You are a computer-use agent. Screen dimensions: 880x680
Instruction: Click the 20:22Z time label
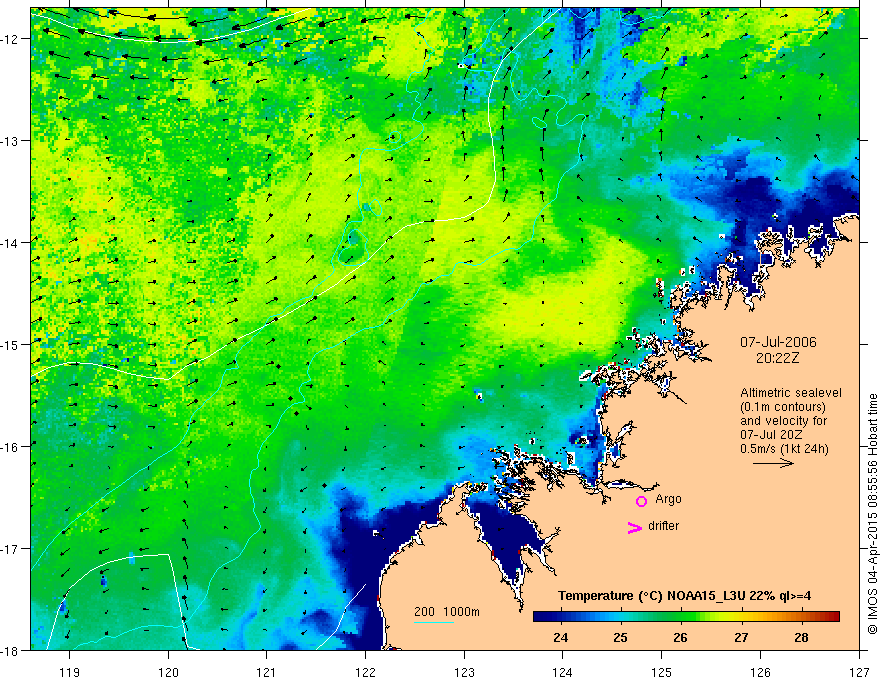(x=777, y=358)
